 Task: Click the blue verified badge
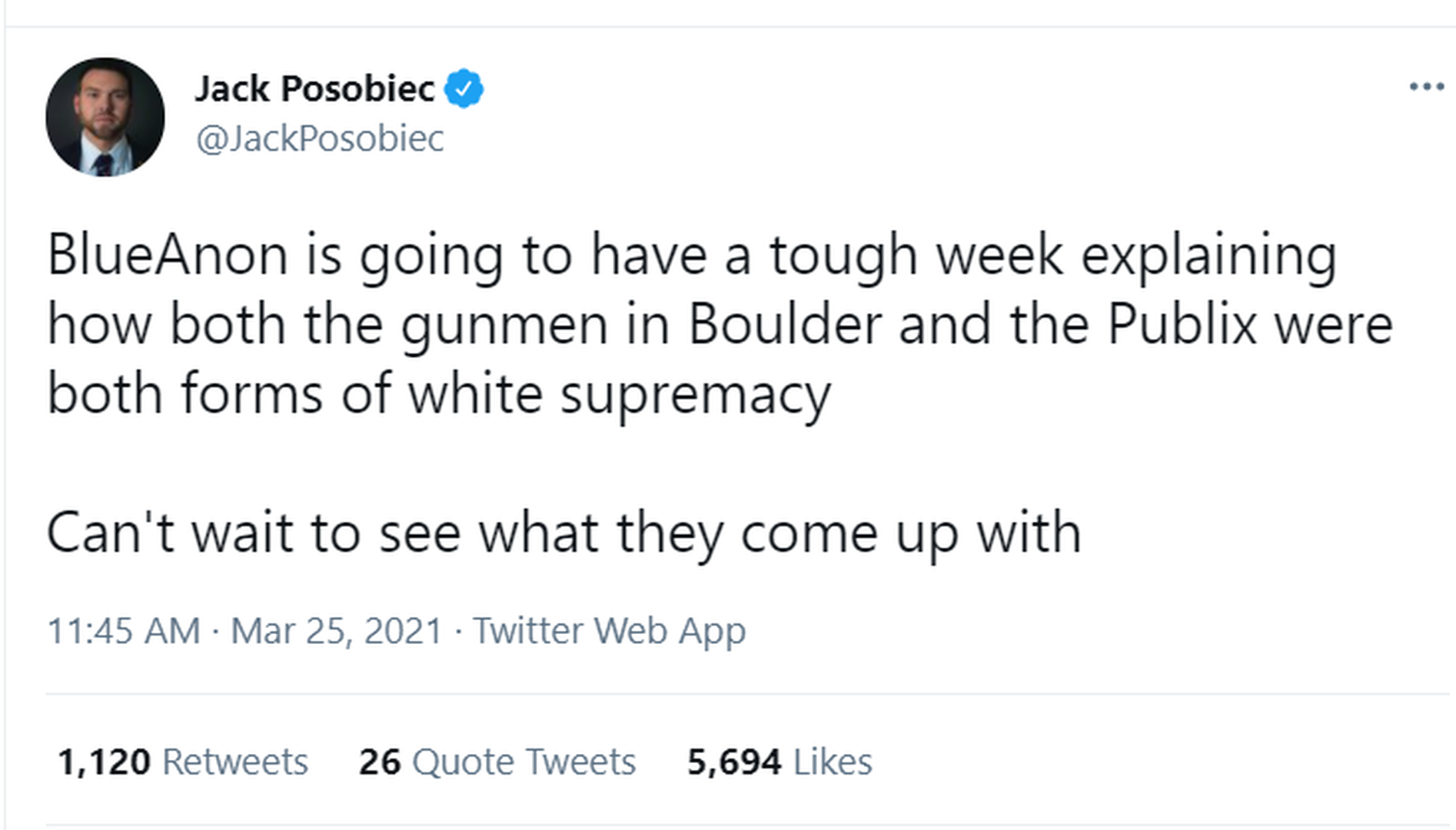coord(464,88)
